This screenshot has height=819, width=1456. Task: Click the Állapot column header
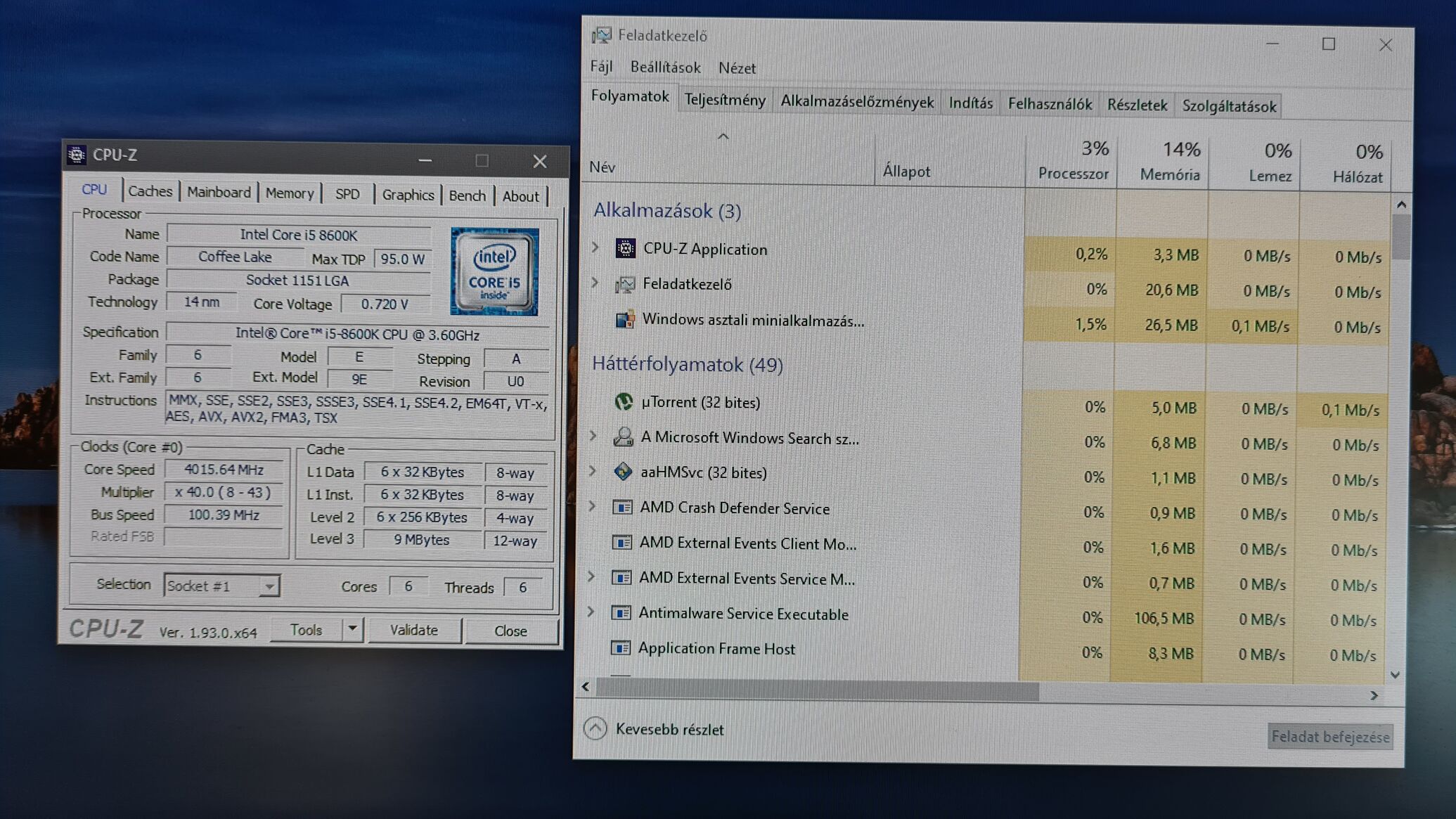[950, 160]
